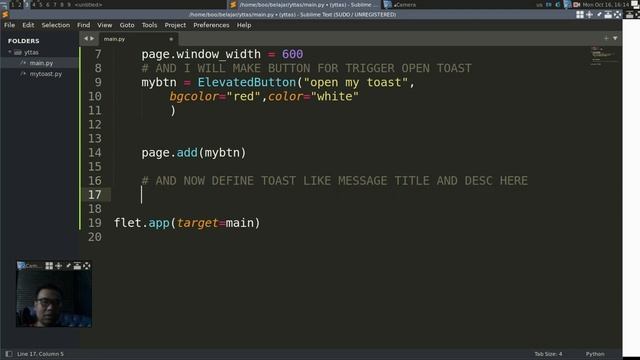Add new tab with plus icon
Viewport: 640px width, 360px height.
tap(606, 38)
